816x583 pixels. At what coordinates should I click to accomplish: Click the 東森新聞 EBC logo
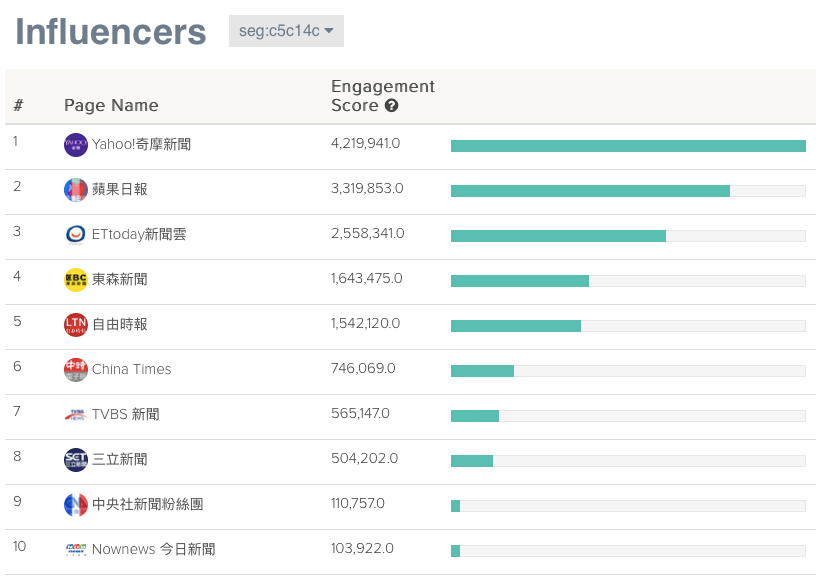(x=76, y=280)
